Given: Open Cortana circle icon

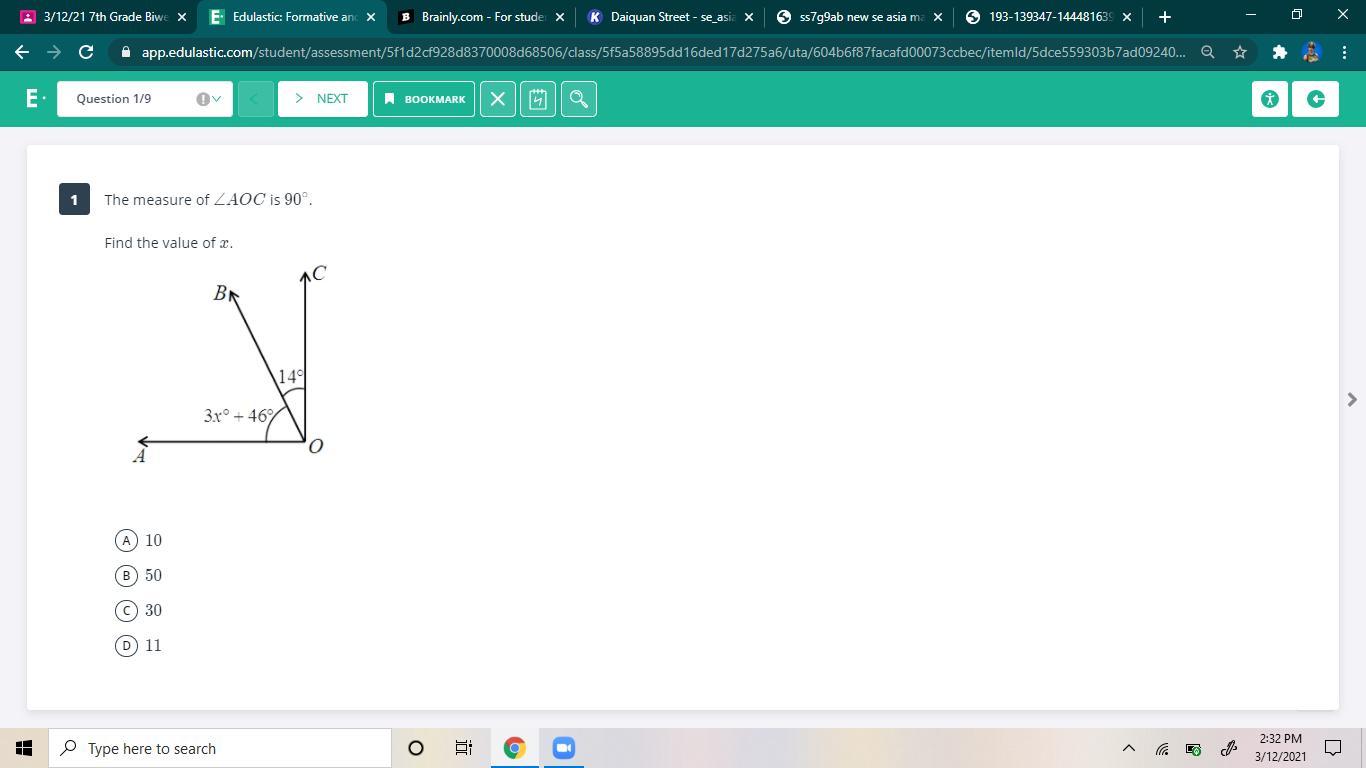Looking at the screenshot, I should tap(416, 748).
